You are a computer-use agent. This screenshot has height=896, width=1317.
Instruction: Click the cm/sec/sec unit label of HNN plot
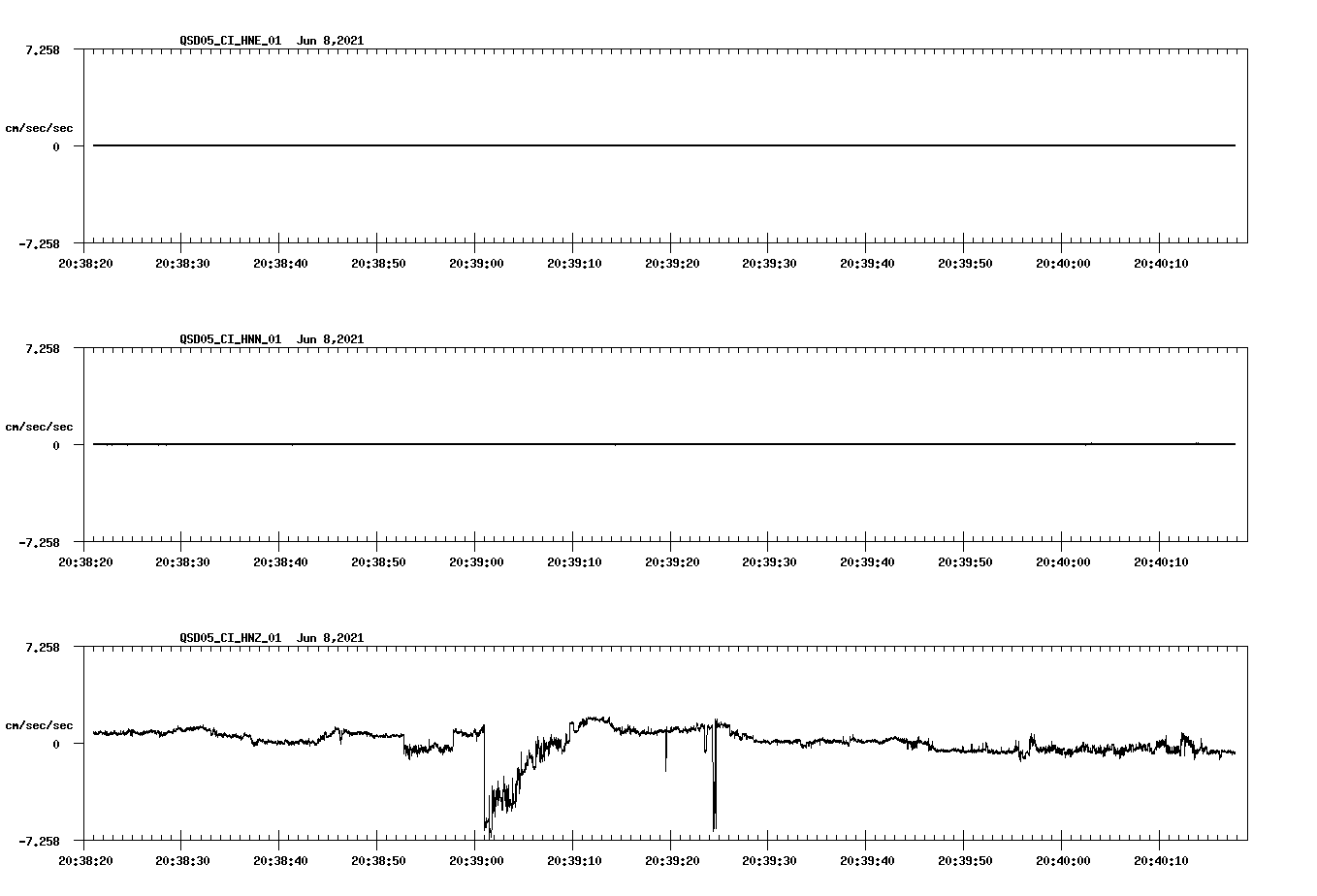point(39,427)
